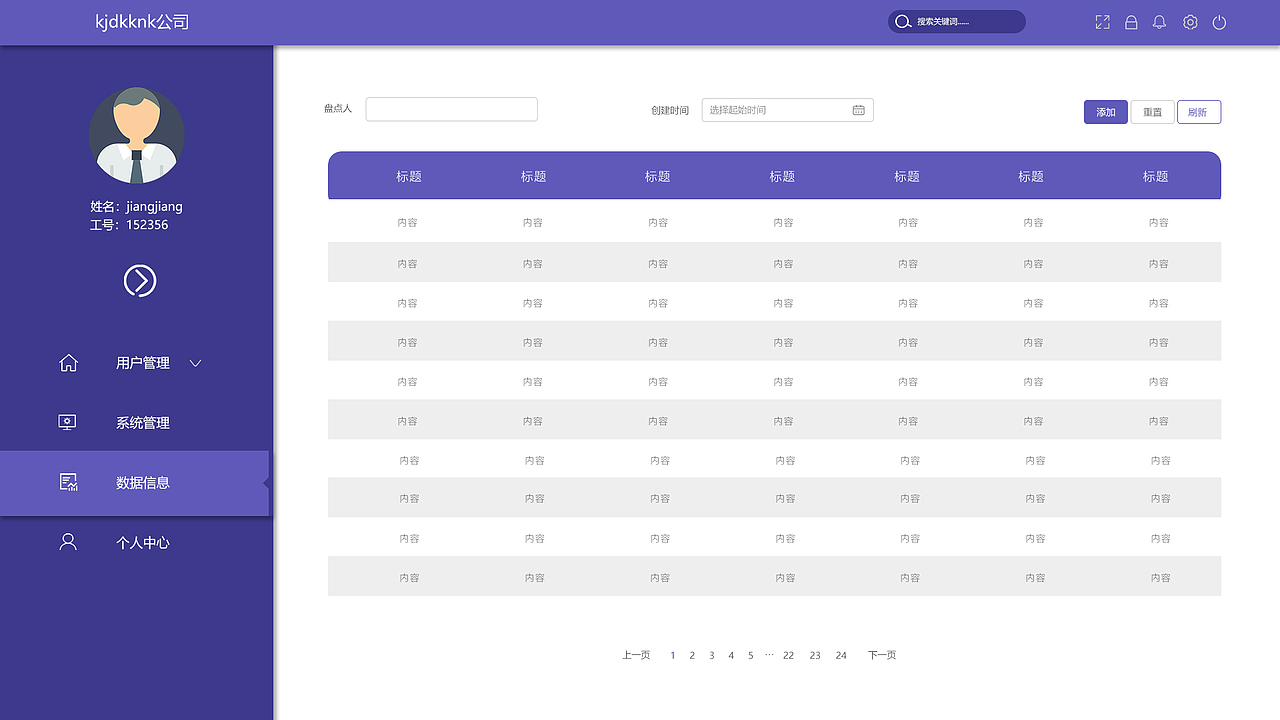Select page 4 in pagination

(731, 656)
